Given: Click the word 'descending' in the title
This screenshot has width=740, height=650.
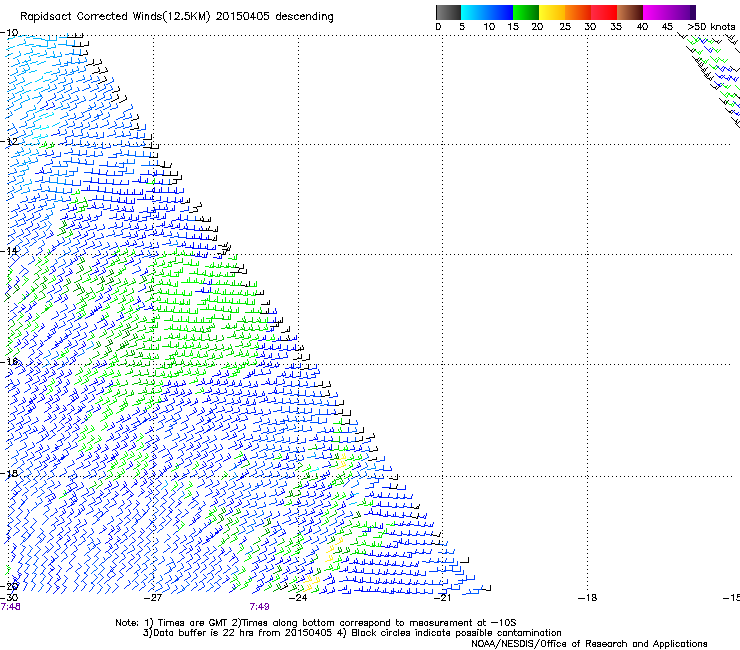Looking at the screenshot, I should [304, 17].
